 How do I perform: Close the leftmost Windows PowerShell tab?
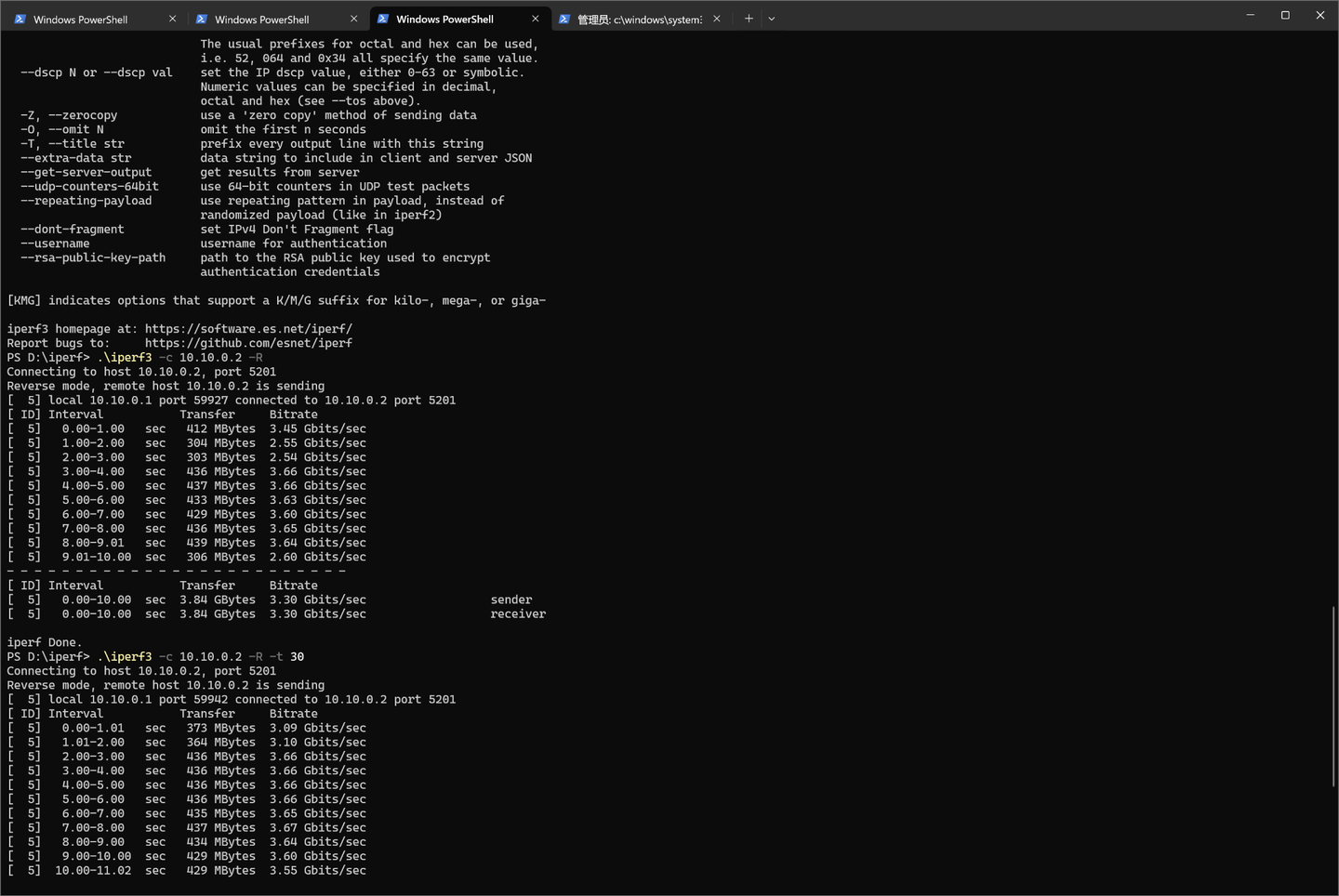click(173, 19)
